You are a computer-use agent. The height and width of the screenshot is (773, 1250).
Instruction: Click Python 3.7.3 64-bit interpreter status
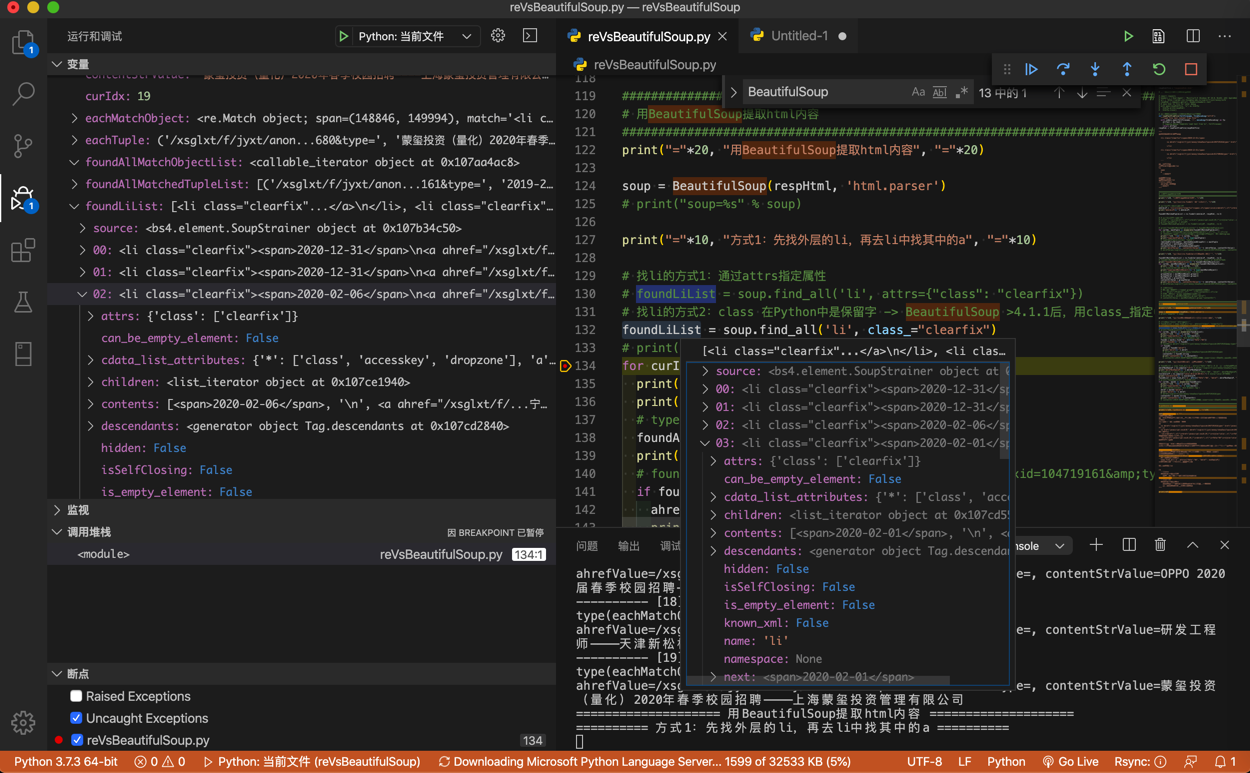click(65, 762)
